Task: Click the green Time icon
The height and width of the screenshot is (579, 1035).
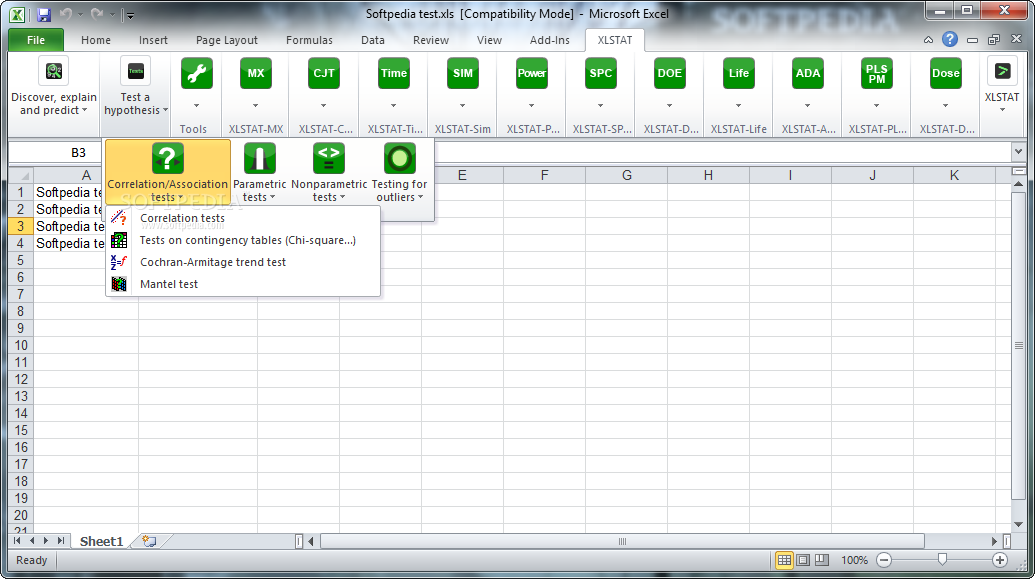Action: (393, 73)
